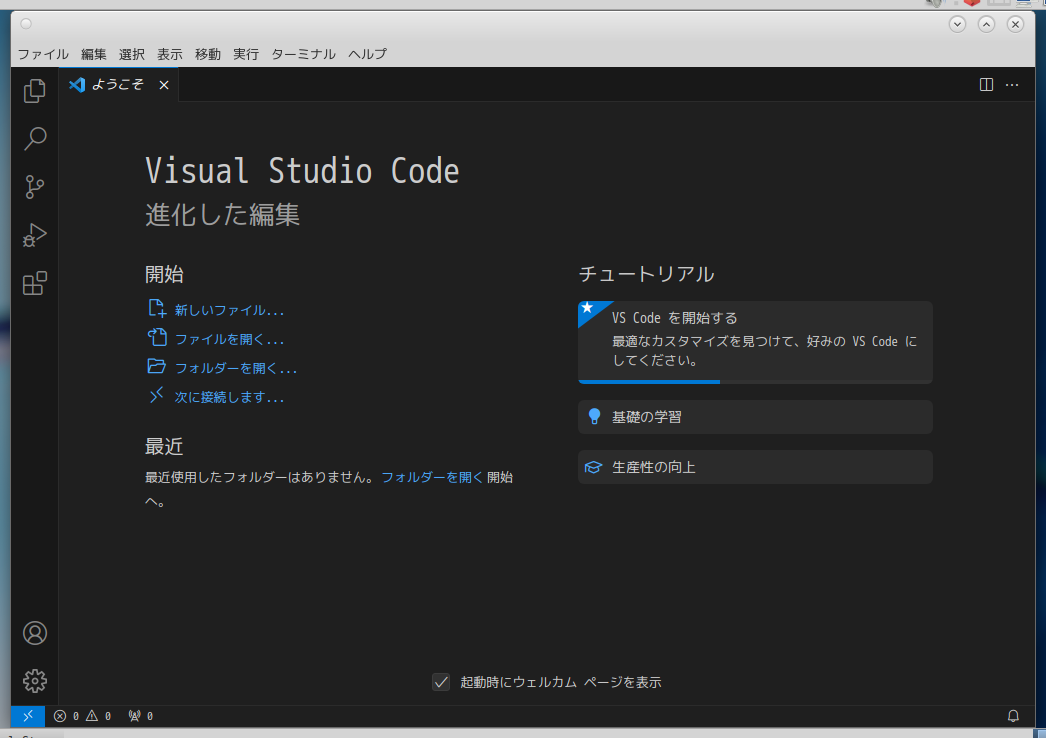Open the 編集 menu

coord(93,54)
